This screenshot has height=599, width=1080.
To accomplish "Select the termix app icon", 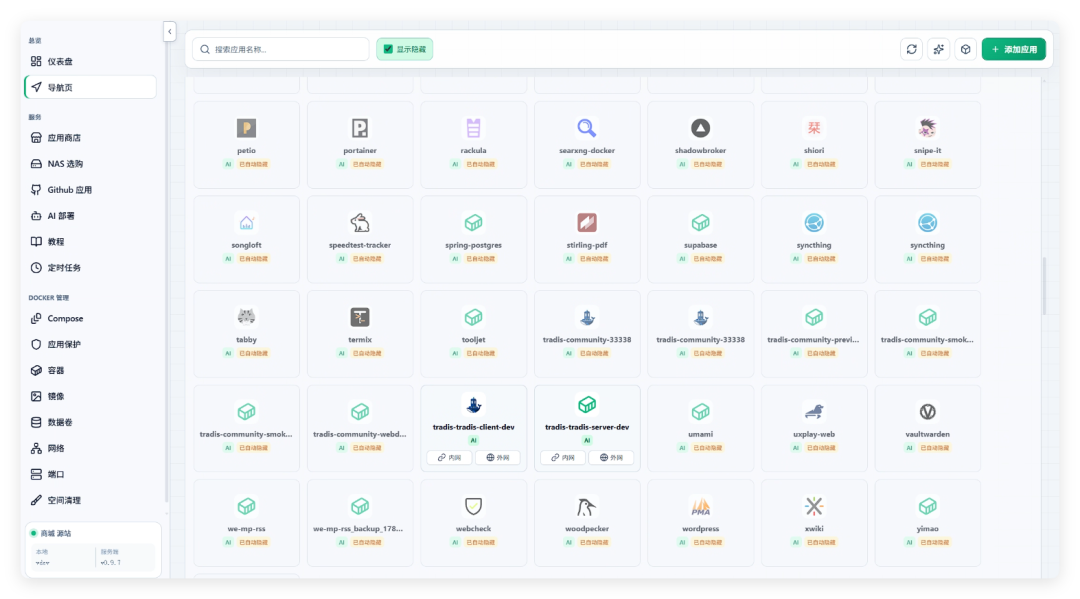I will (x=360, y=317).
